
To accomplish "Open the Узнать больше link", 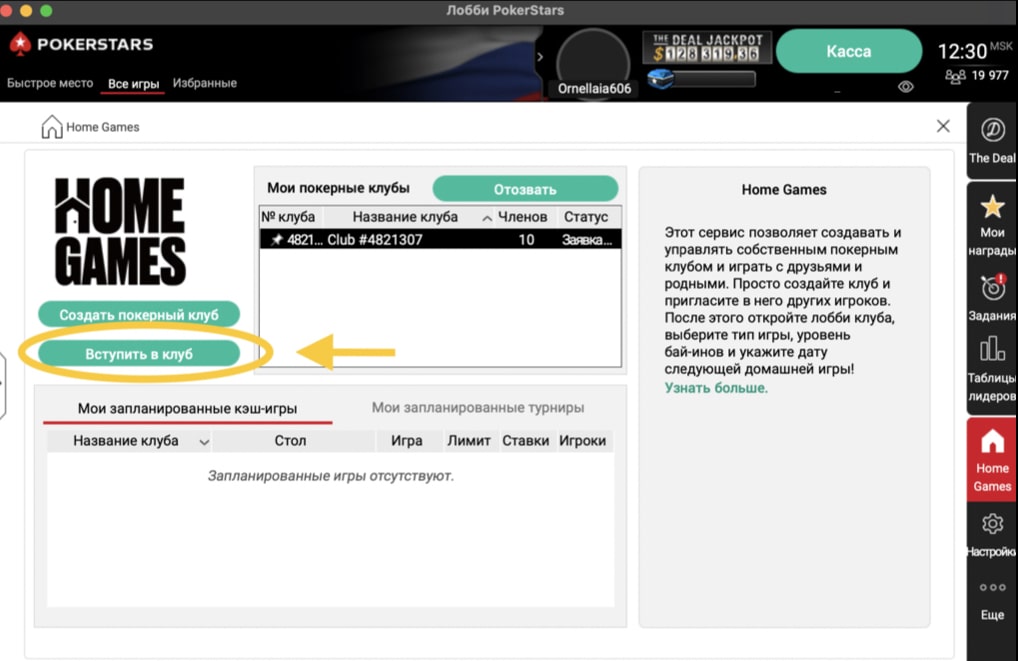I will click(715, 388).
